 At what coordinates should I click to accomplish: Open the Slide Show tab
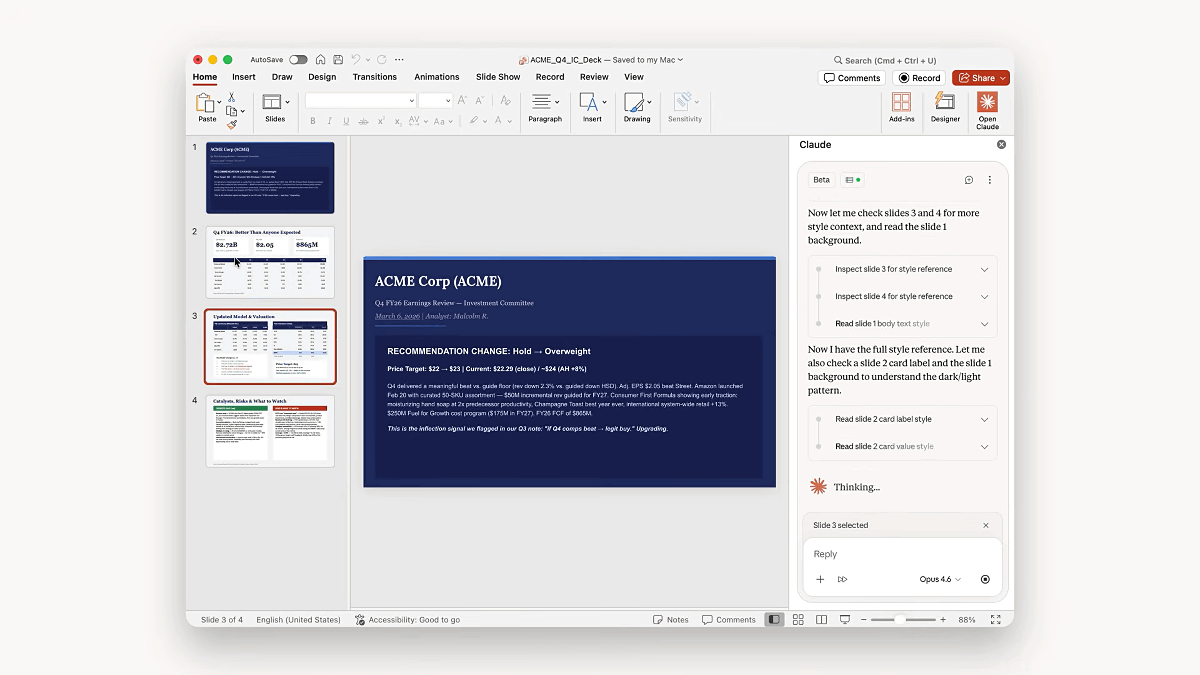pyautogui.click(x=498, y=77)
